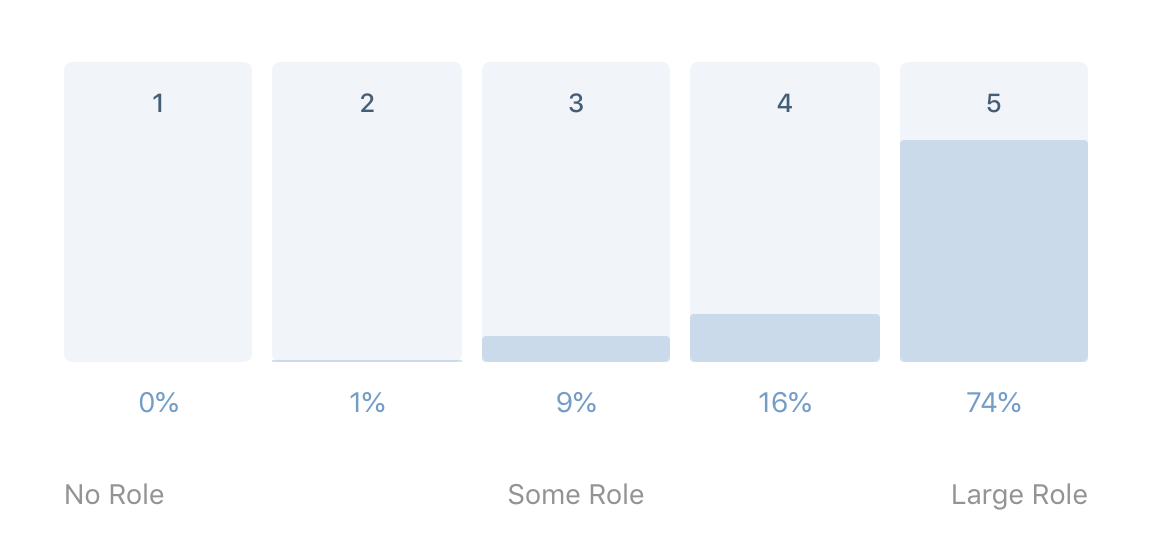Click the "Large Role" scale label
This screenshot has height=554, width=1152.
pyautogui.click(x=1019, y=495)
